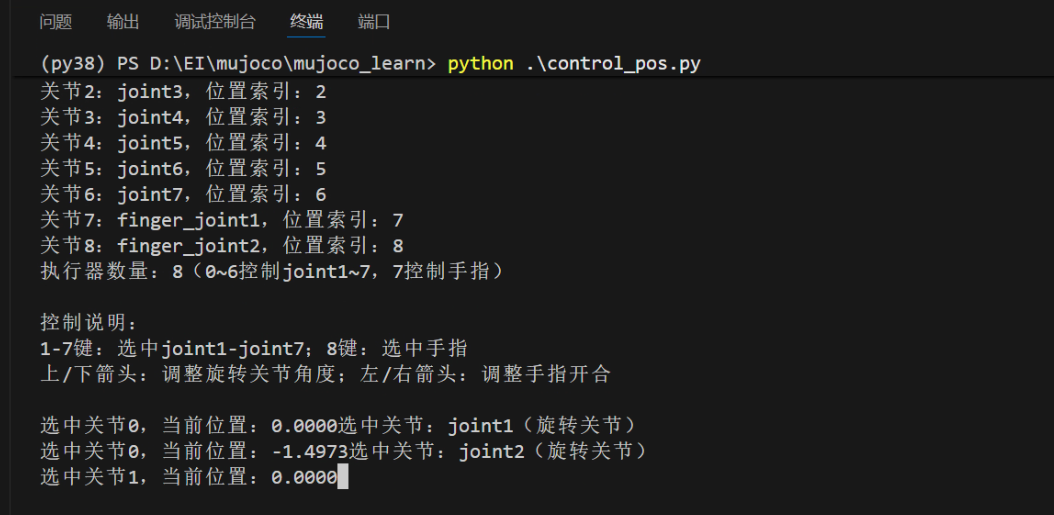Switch to the 问题 tab
Viewport: 1054px width, 515px height.
[56, 22]
